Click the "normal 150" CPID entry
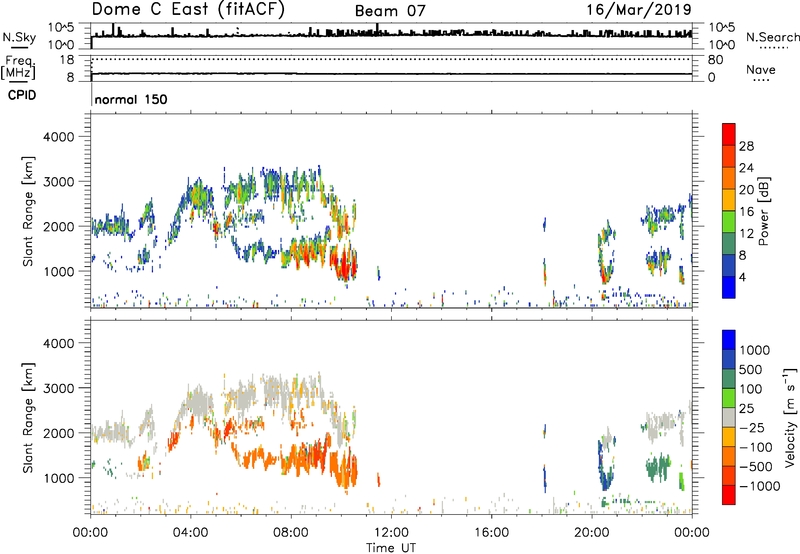The image size is (800, 554). tap(131, 99)
